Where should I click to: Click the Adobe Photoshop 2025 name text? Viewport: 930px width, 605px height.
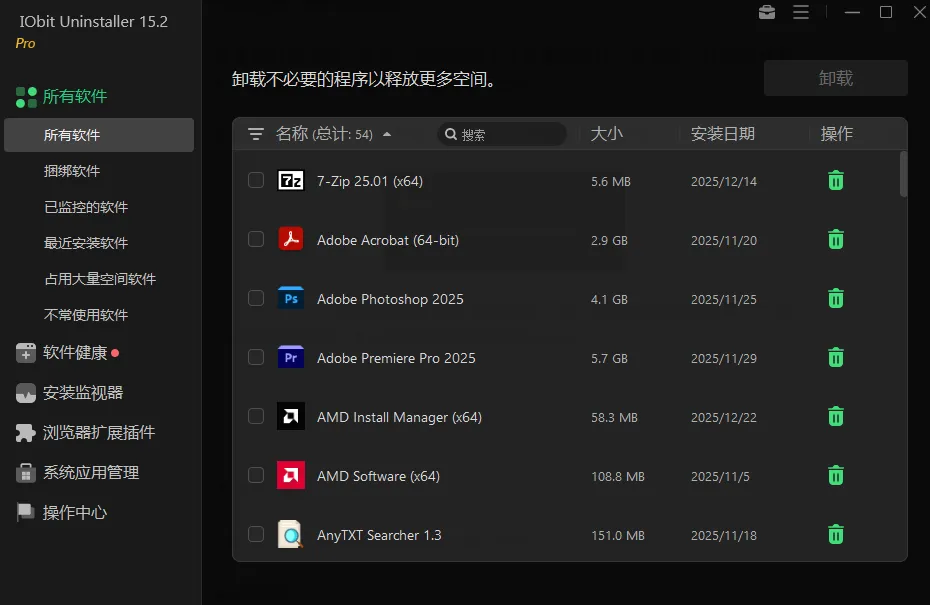(x=390, y=299)
